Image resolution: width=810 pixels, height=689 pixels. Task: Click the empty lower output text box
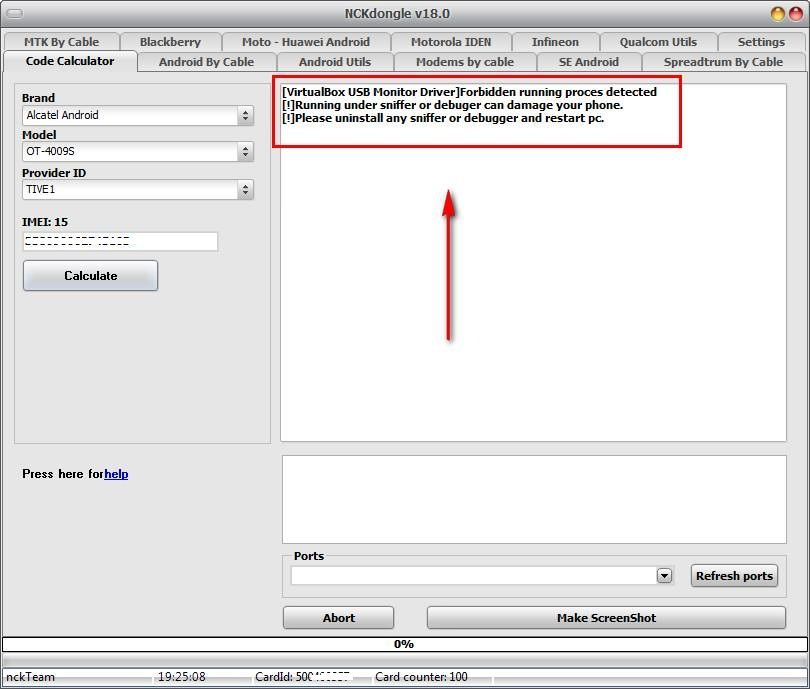tap(534, 499)
